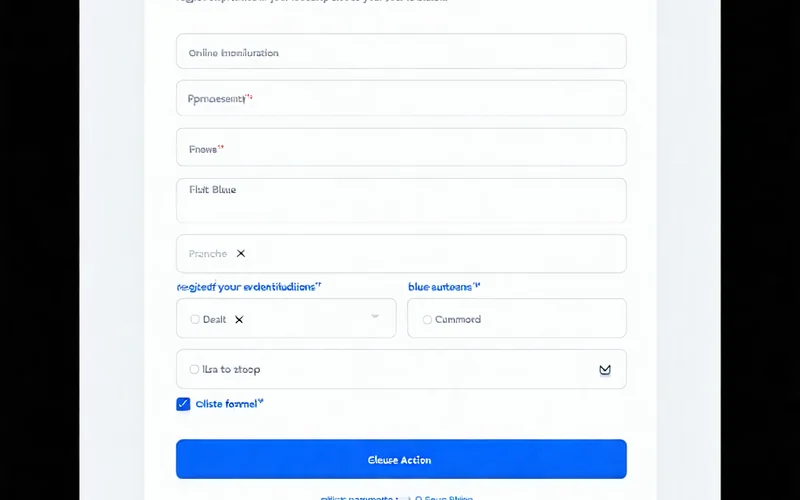800x500 pixels.
Task: Toggle the Cliste formel checkbox
Action: [183, 404]
